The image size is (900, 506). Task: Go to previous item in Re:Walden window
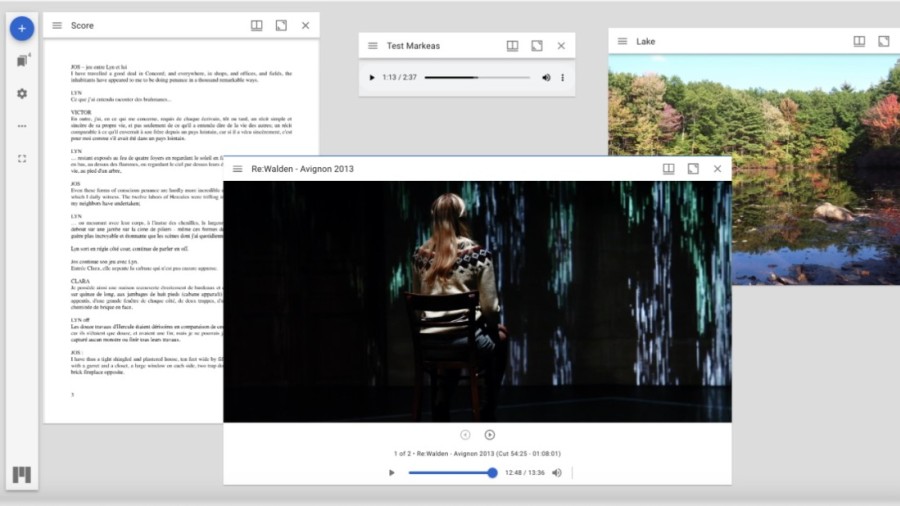coord(465,435)
